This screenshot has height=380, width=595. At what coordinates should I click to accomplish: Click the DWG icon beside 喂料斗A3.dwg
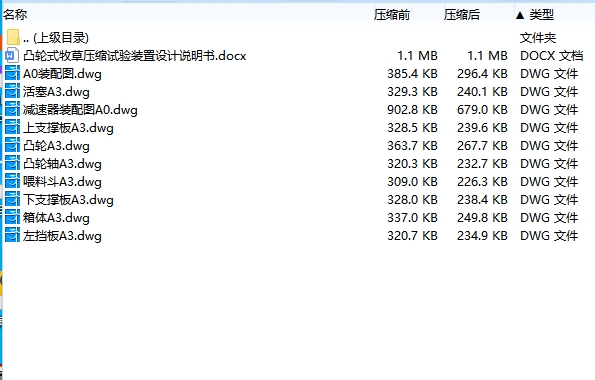tap(12, 181)
